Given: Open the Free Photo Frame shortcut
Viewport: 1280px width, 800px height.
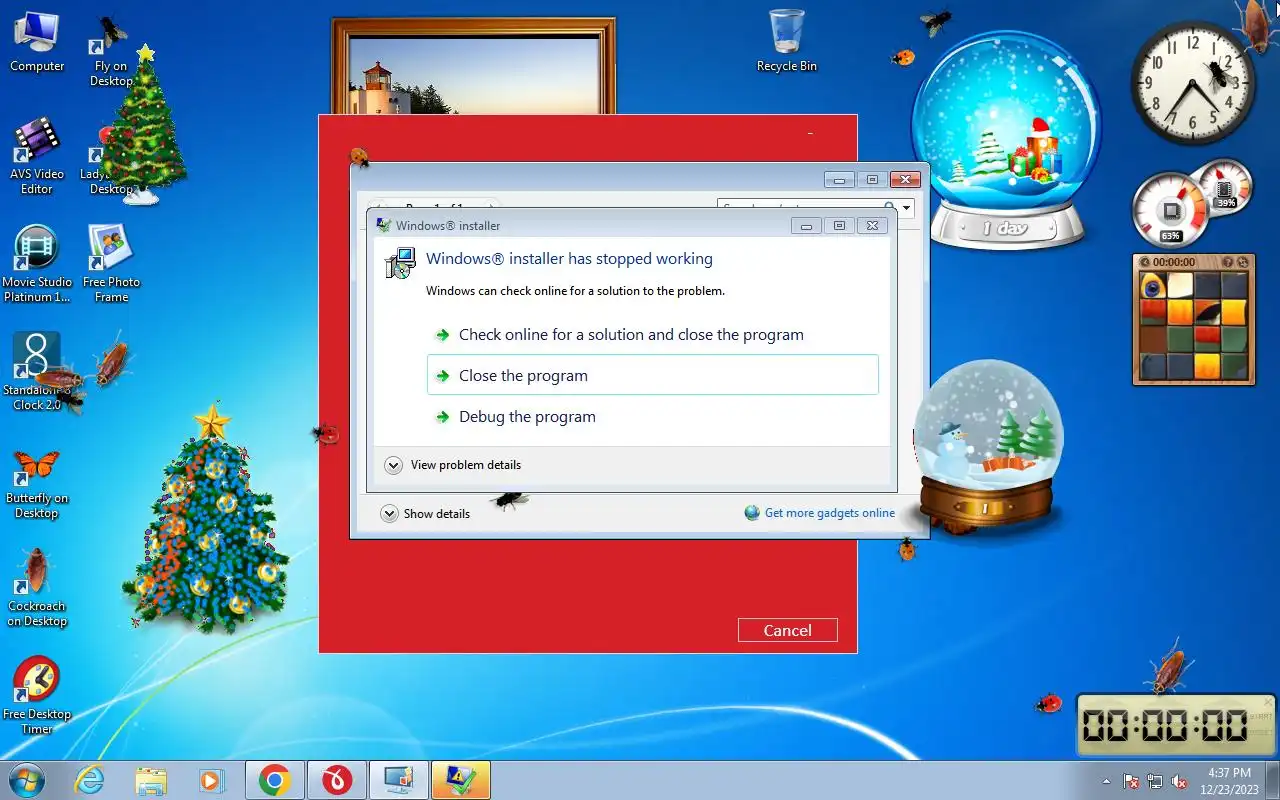Looking at the screenshot, I should tap(111, 264).
